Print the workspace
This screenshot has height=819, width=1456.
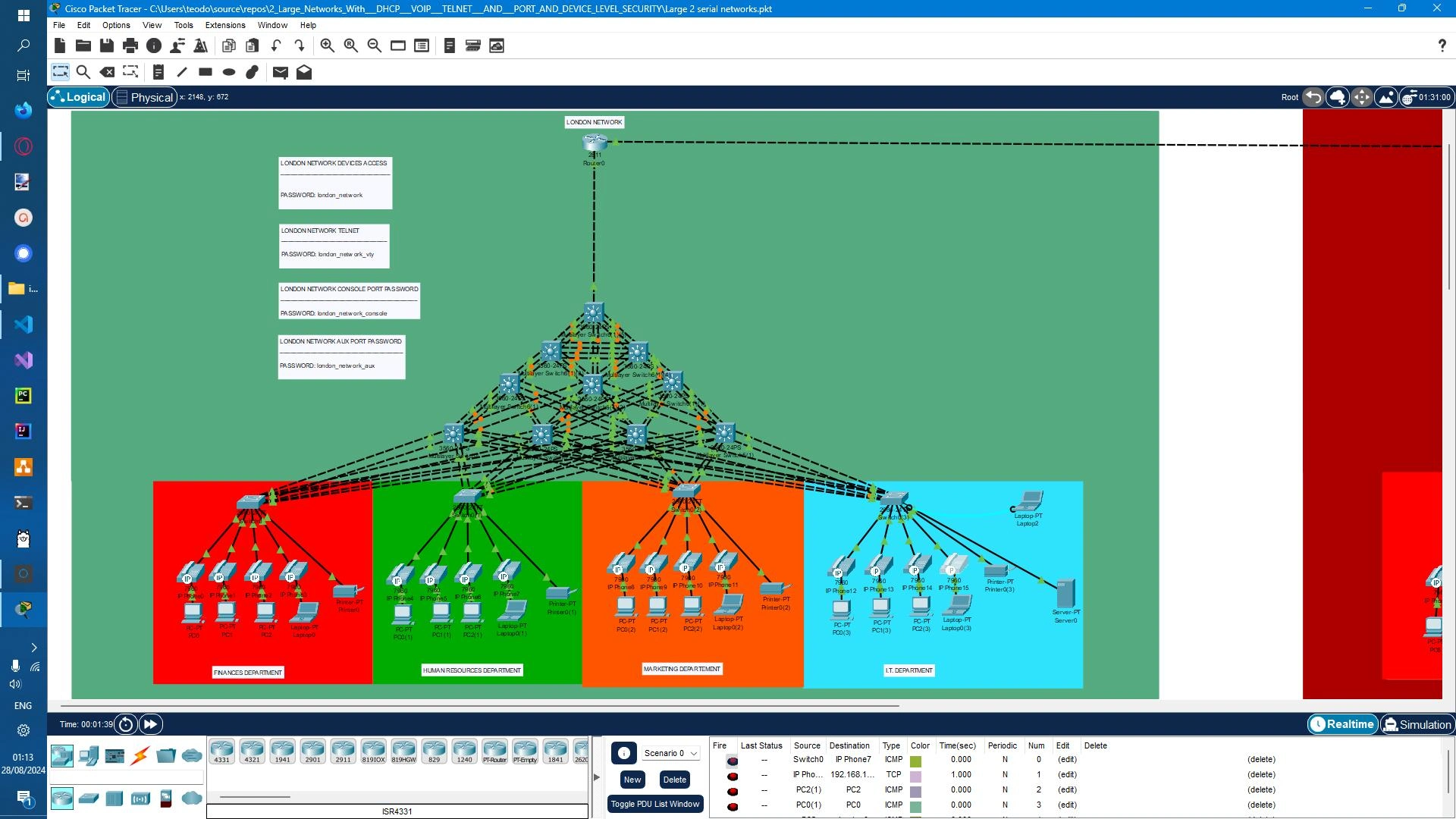coord(130,45)
